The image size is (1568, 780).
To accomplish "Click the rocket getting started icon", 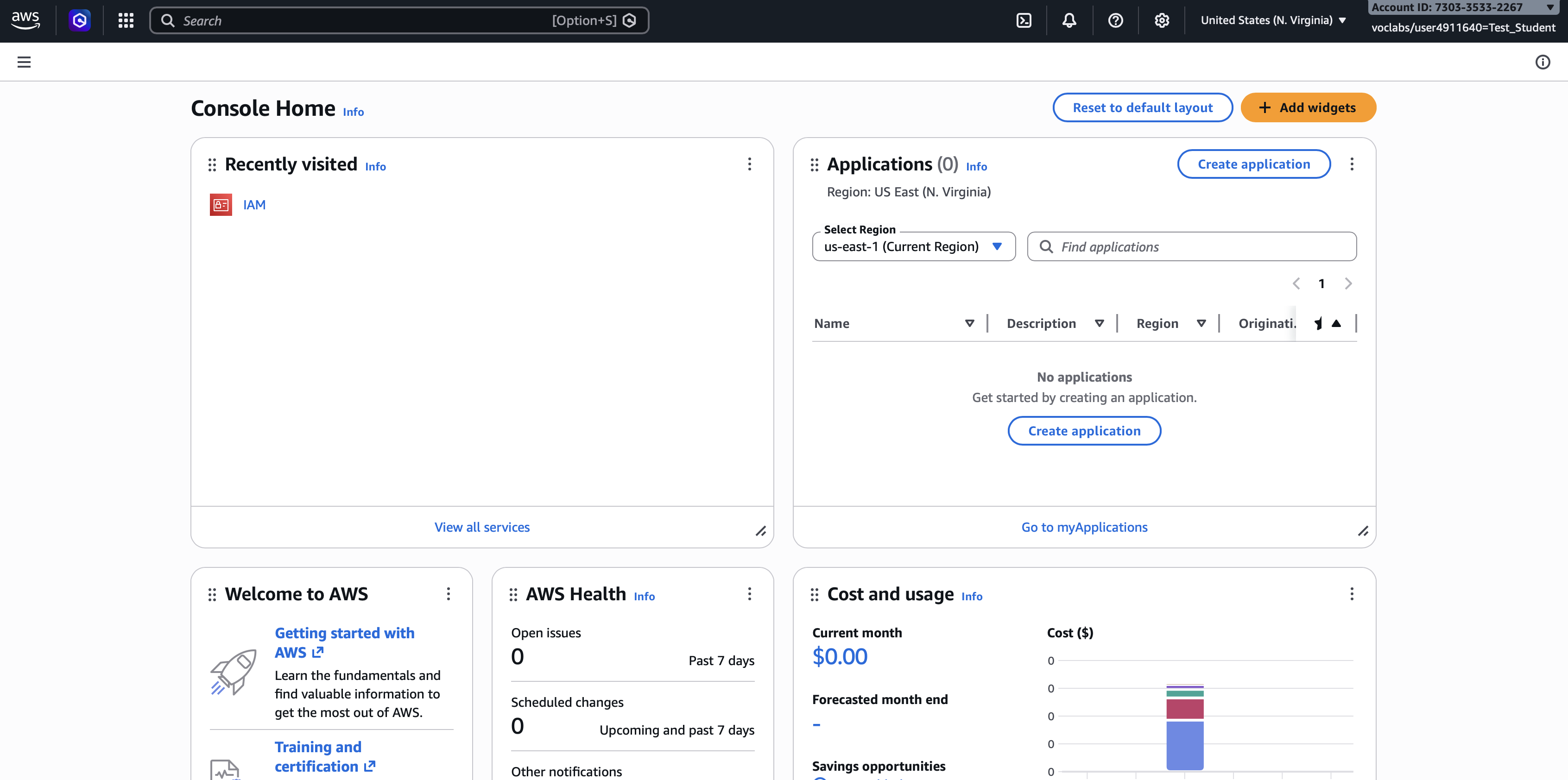I will 234,672.
